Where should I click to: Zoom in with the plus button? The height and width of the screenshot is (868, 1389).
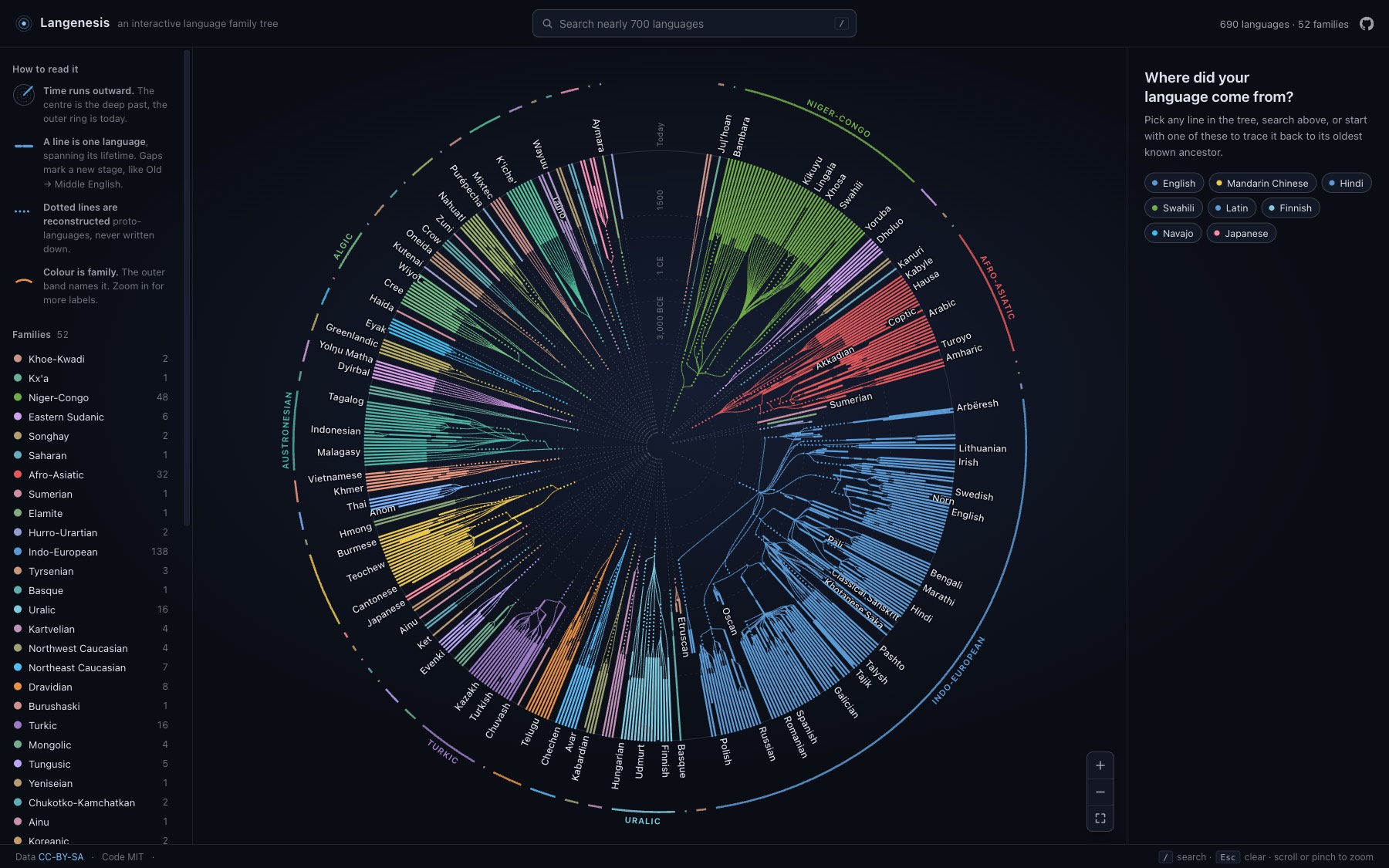(x=1100, y=765)
